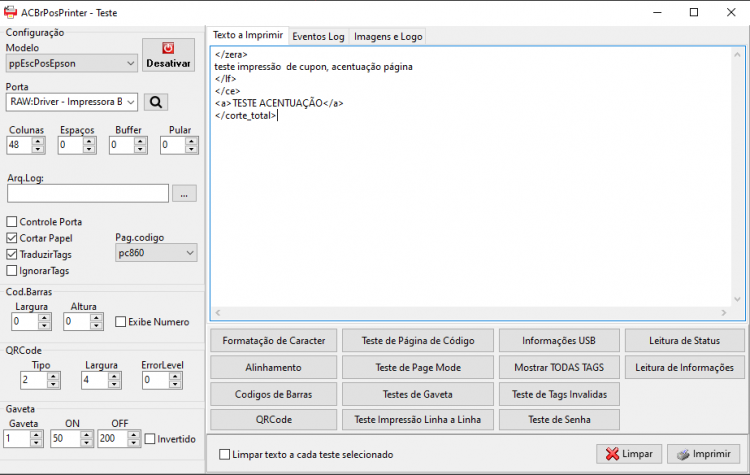Click the Desativar power icon button
The width and height of the screenshot is (750, 475).
coord(168,55)
